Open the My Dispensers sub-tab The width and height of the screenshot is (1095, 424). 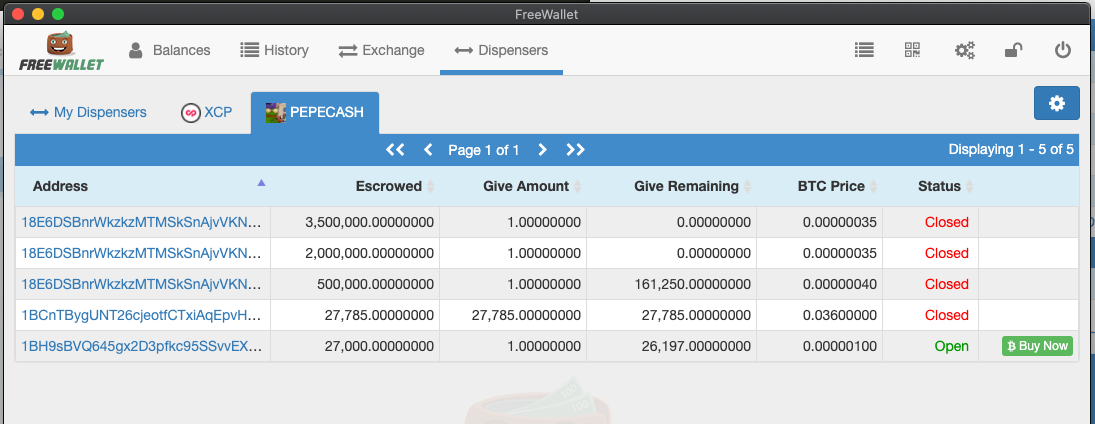(x=89, y=112)
